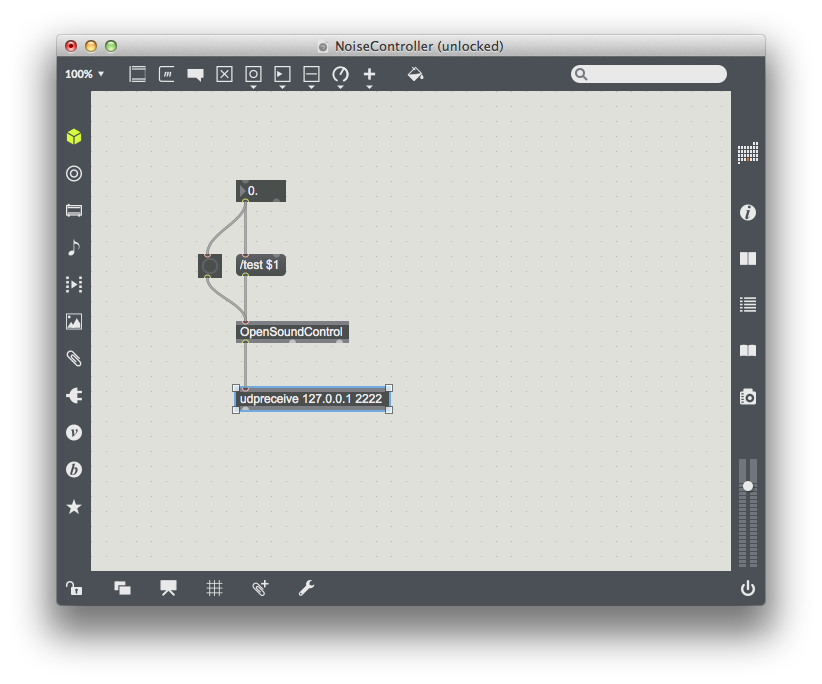Add a number box from toolbar
Viewport: 822px width, 684px height.
tap(282, 74)
